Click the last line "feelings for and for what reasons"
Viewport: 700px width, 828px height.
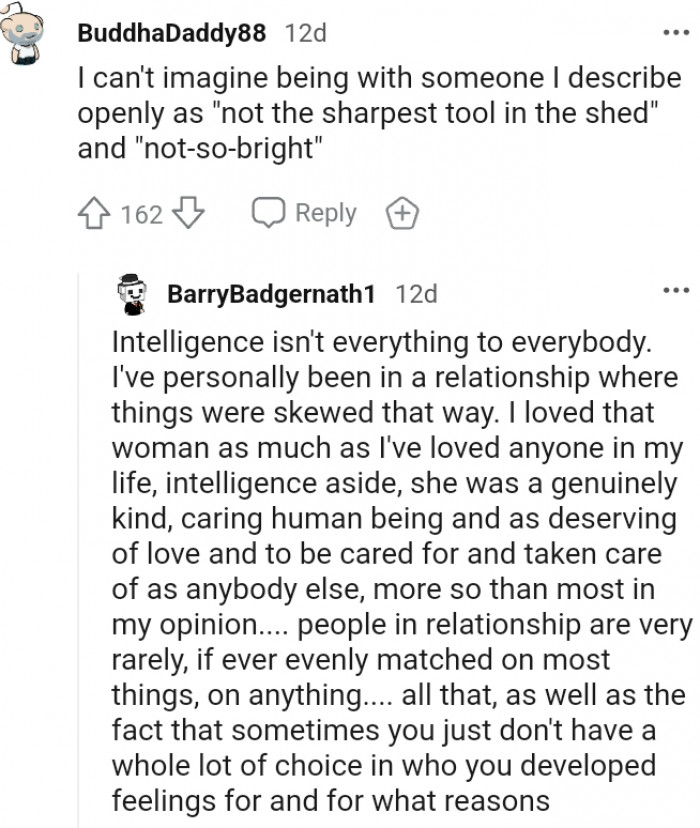pyautogui.click(x=330, y=802)
